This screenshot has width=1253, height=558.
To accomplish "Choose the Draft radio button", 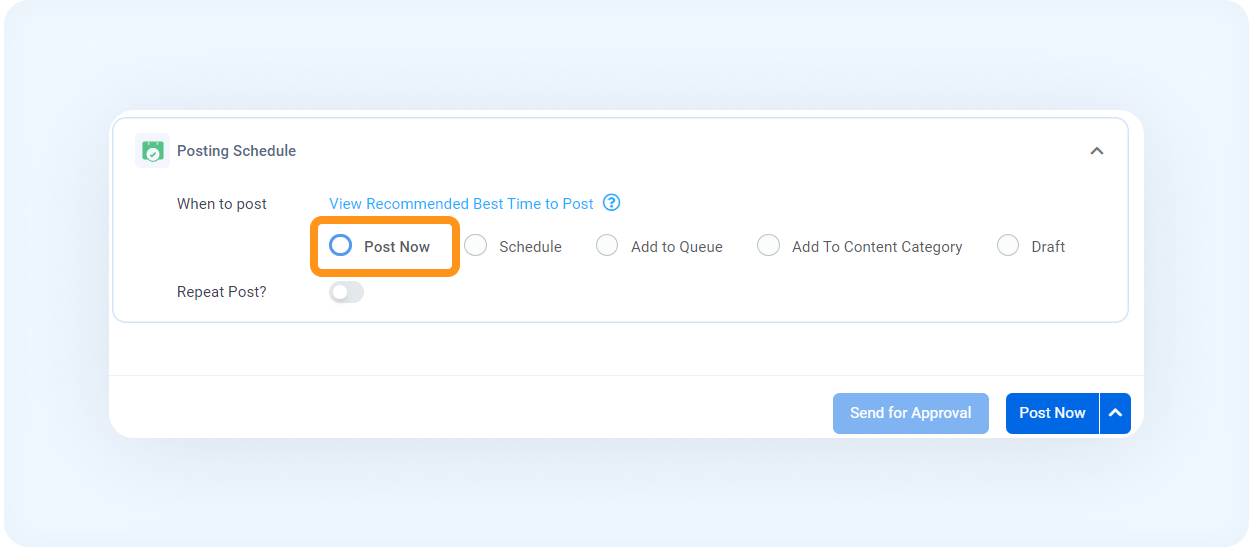I will click(1008, 246).
